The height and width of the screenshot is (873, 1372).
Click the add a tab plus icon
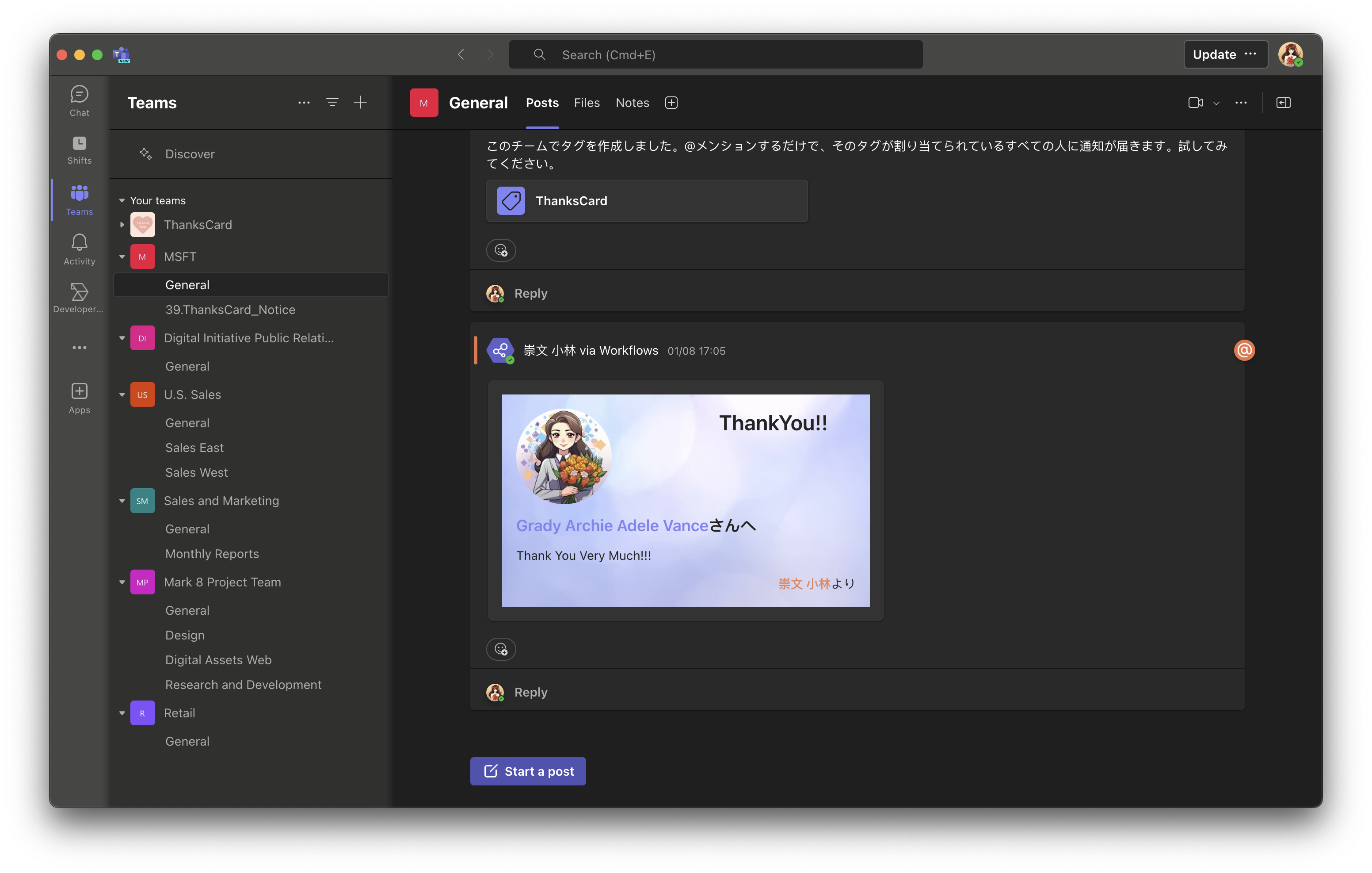(671, 103)
